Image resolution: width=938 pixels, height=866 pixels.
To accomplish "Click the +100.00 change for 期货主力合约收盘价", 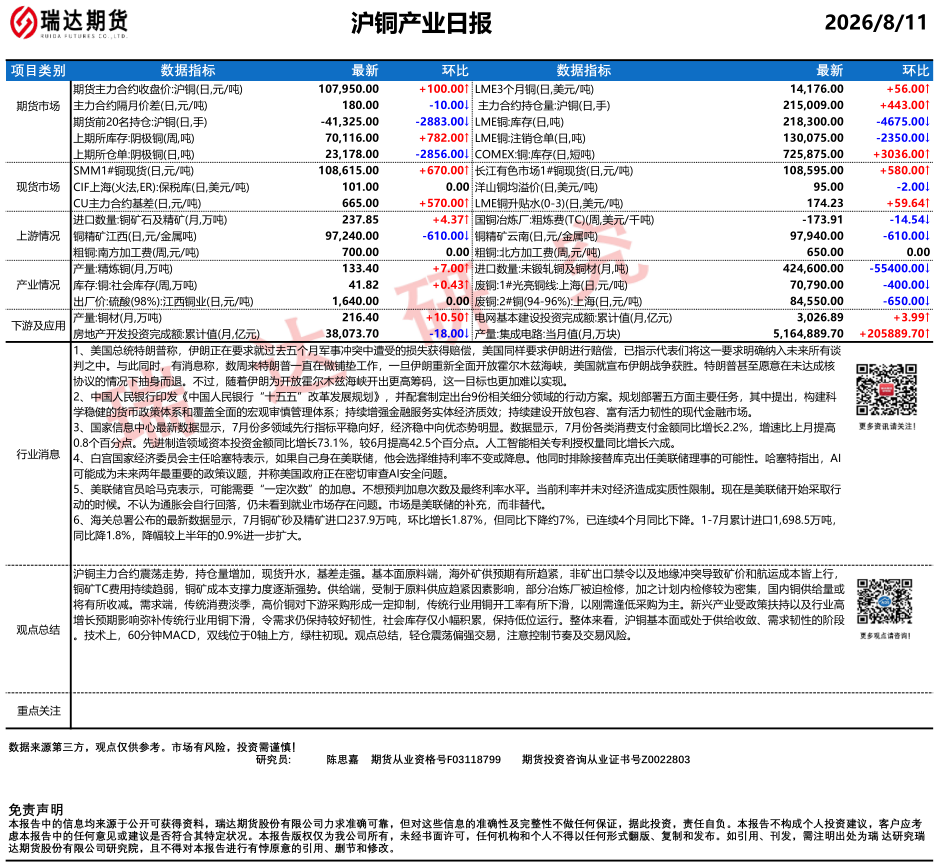I will tap(443, 89).
